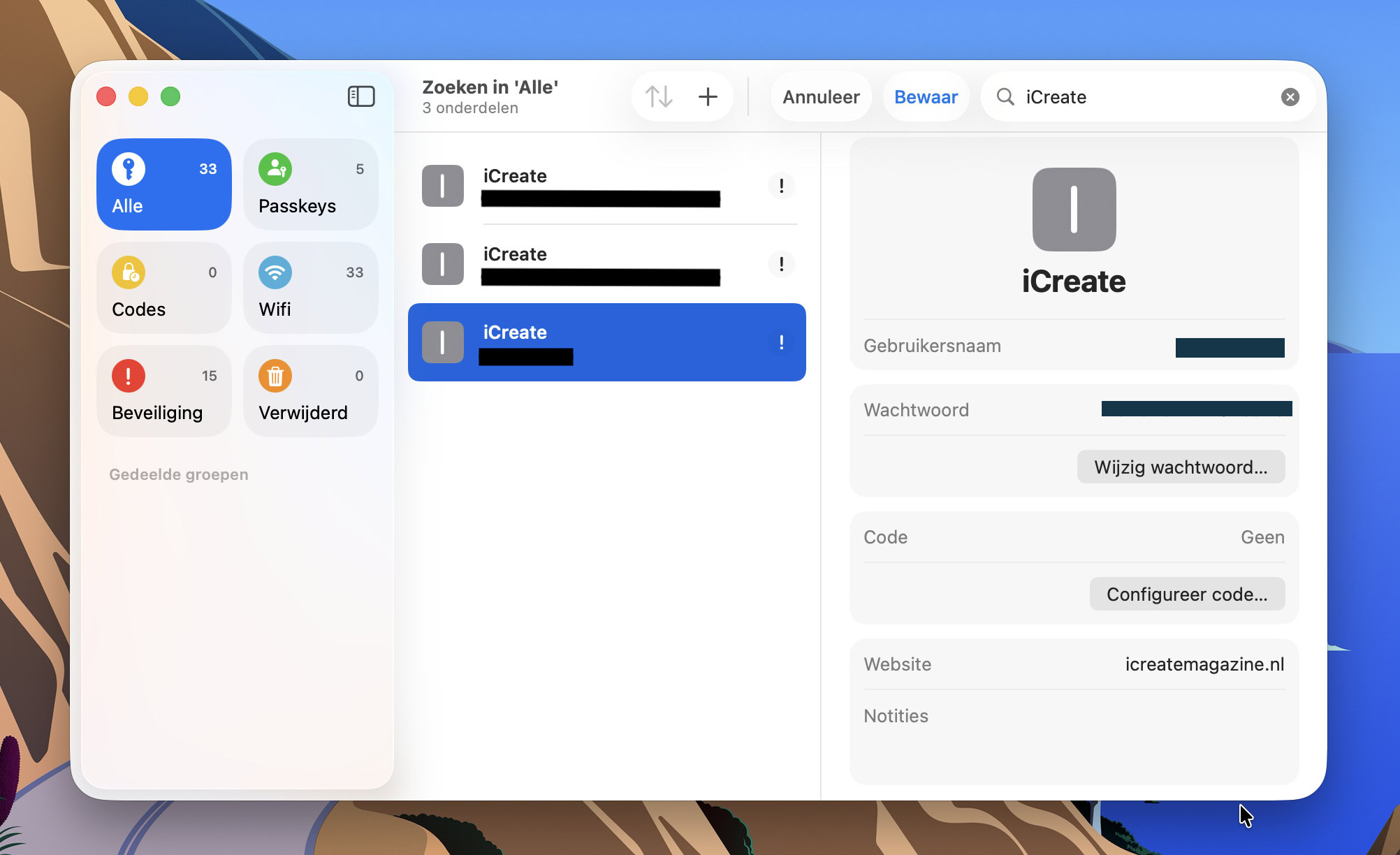
Task: Click the selected iCreate entry's gray icon
Action: [x=443, y=342]
